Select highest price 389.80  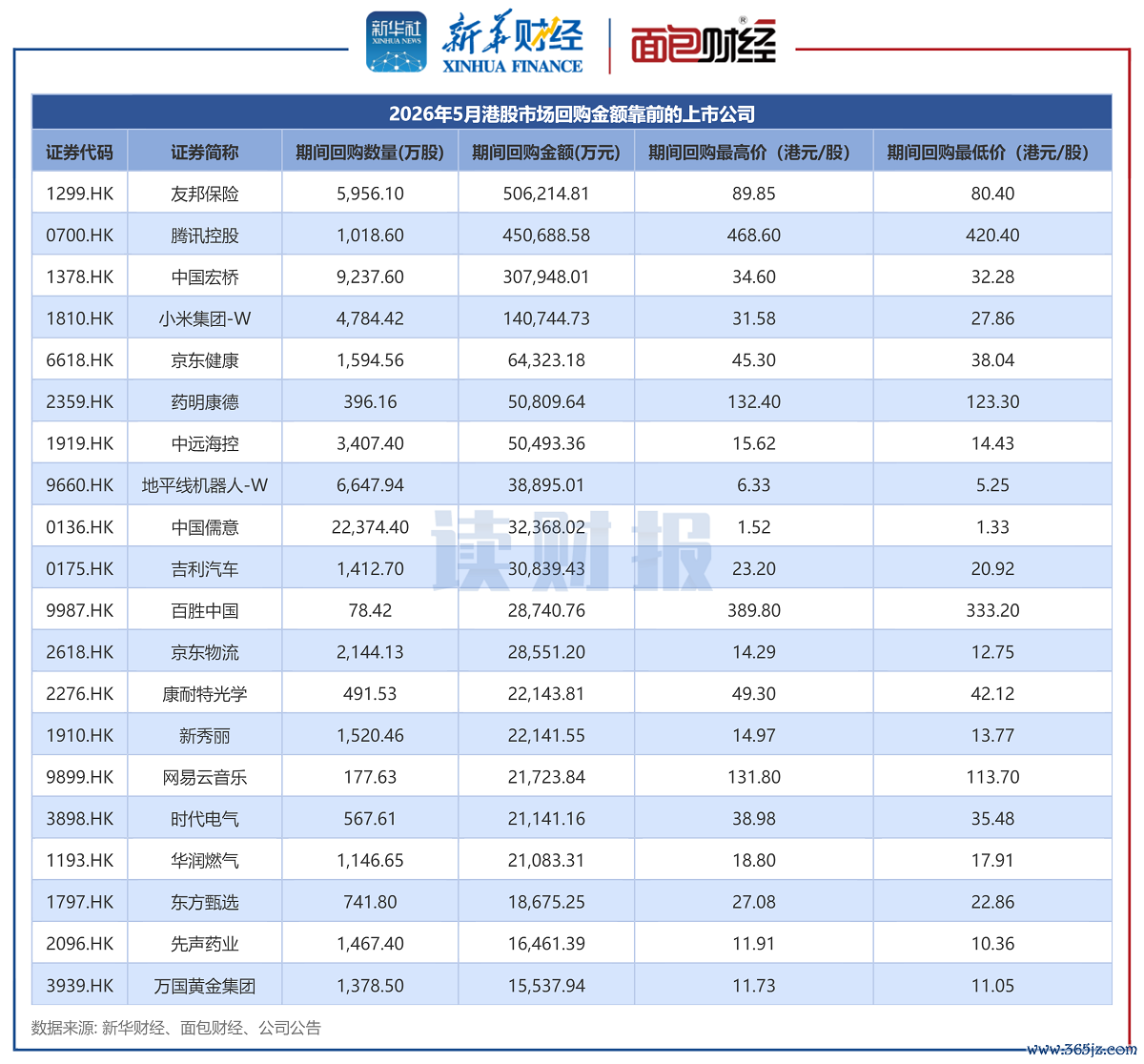tap(754, 610)
